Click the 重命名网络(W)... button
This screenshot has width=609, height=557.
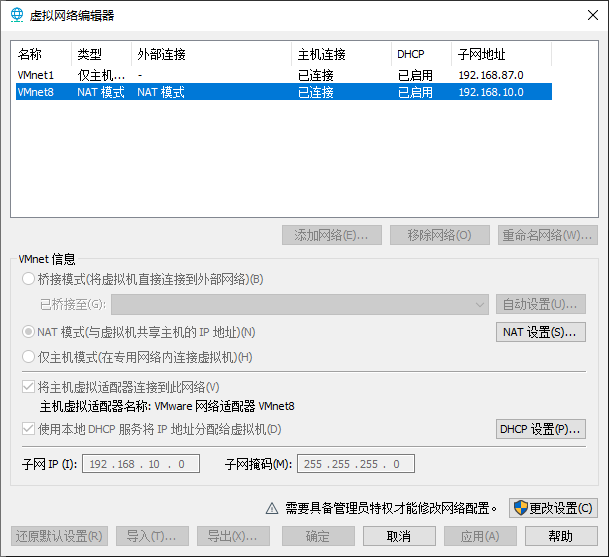[548, 235]
